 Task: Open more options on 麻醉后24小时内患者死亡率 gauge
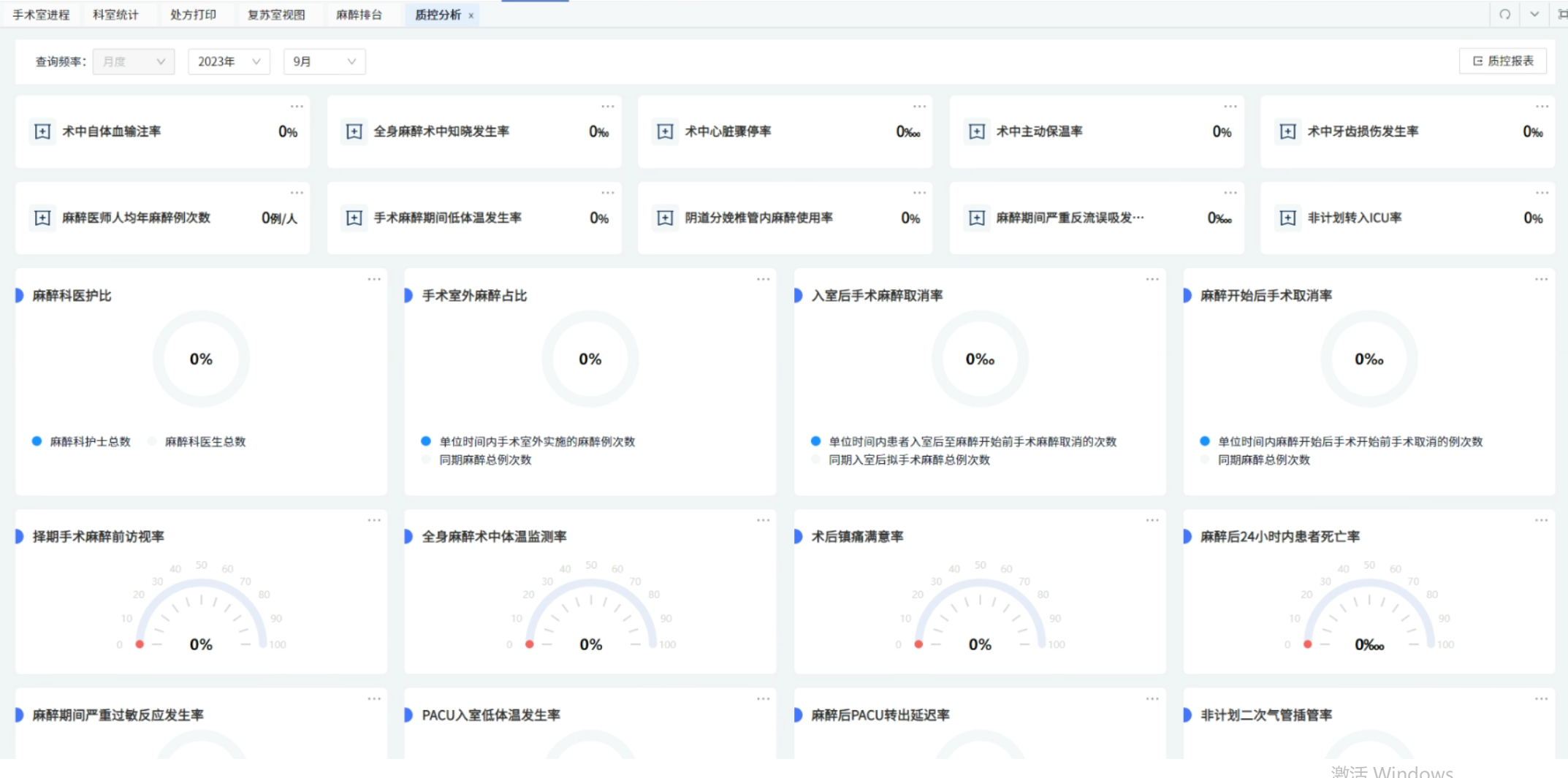coord(1541,520)
